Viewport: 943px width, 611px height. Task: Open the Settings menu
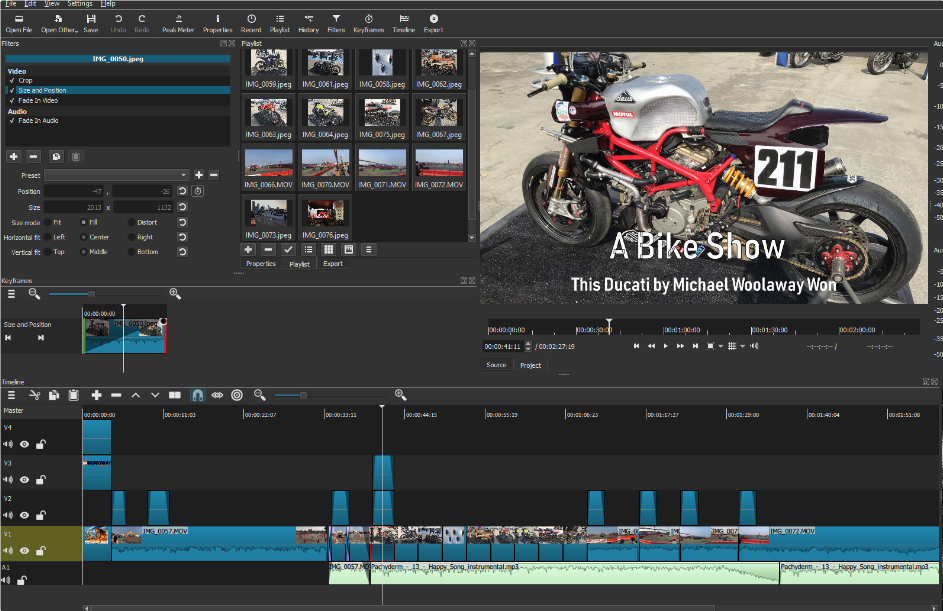coord(79,4)
